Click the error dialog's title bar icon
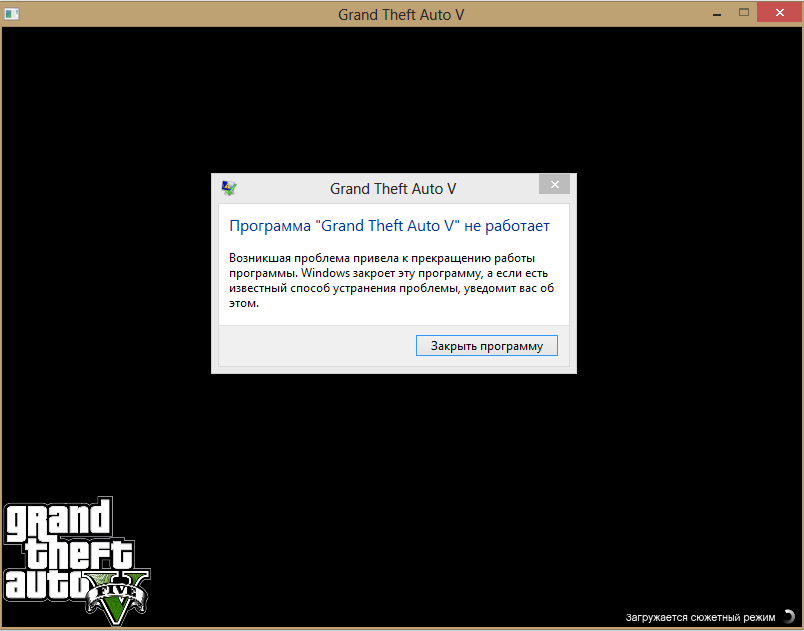Viewport: 804px width, 631px height. [229, 188]
